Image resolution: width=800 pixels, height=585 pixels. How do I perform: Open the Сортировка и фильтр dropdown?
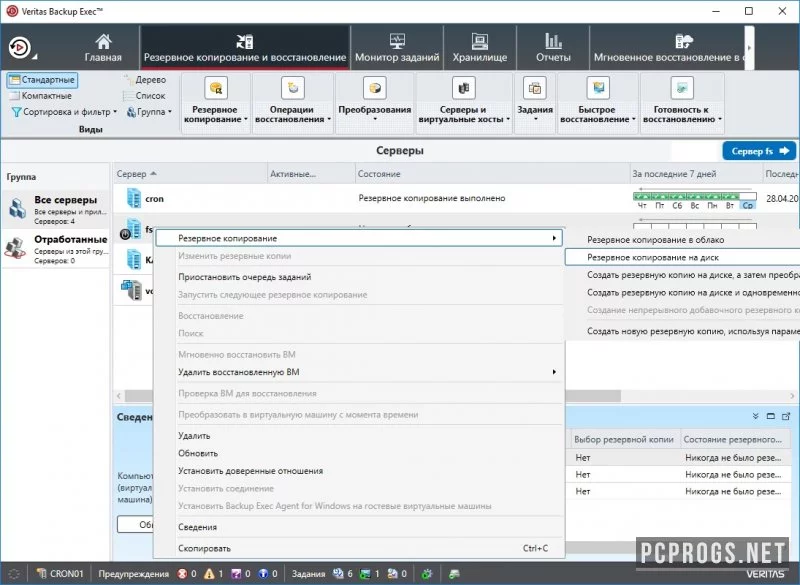pyautogui.click(x=64, y=112)
